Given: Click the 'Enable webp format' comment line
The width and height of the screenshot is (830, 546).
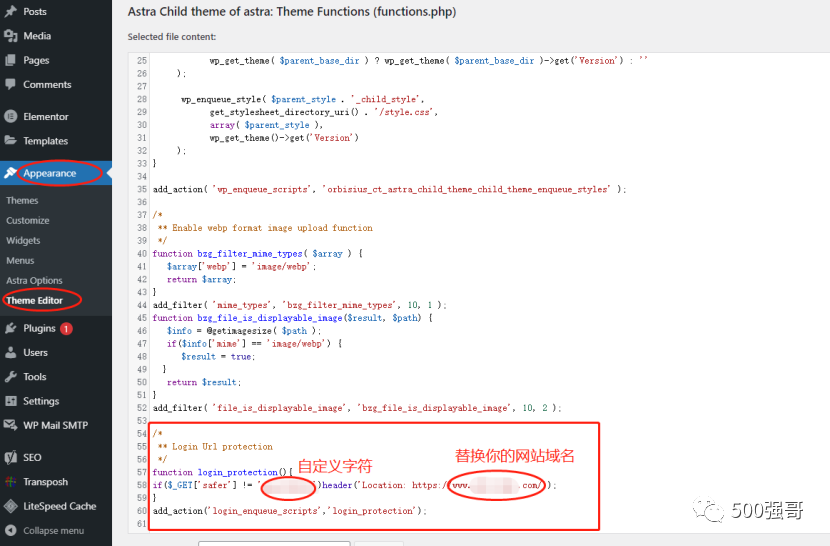Looking at the screenshot, I should [x=265, y=228].
